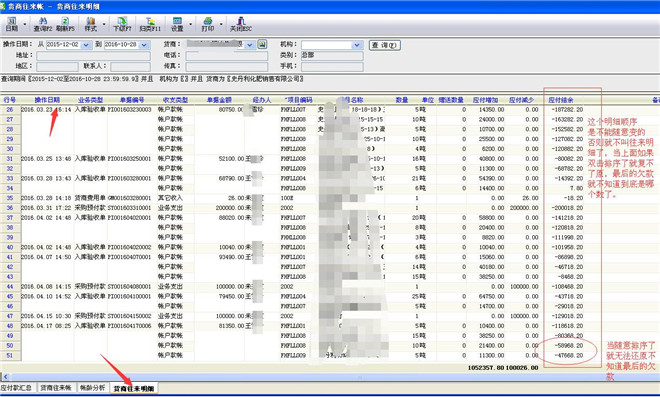The image size is (660, 397).
Task: Expand the start date 2015-12-02 dropdown
Action: [86, 45]
